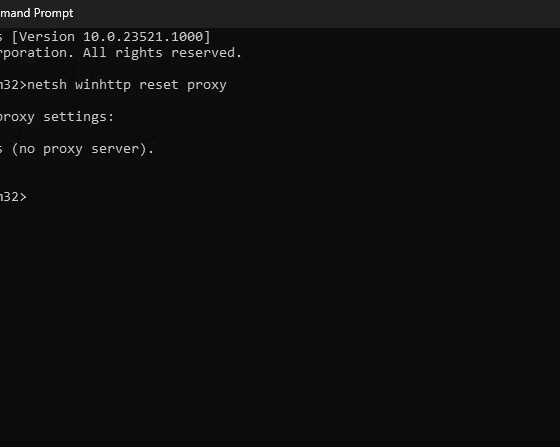Click the Version 10.0.23521.1000 text
Viewport: 560px width, 447px height.
111,36
